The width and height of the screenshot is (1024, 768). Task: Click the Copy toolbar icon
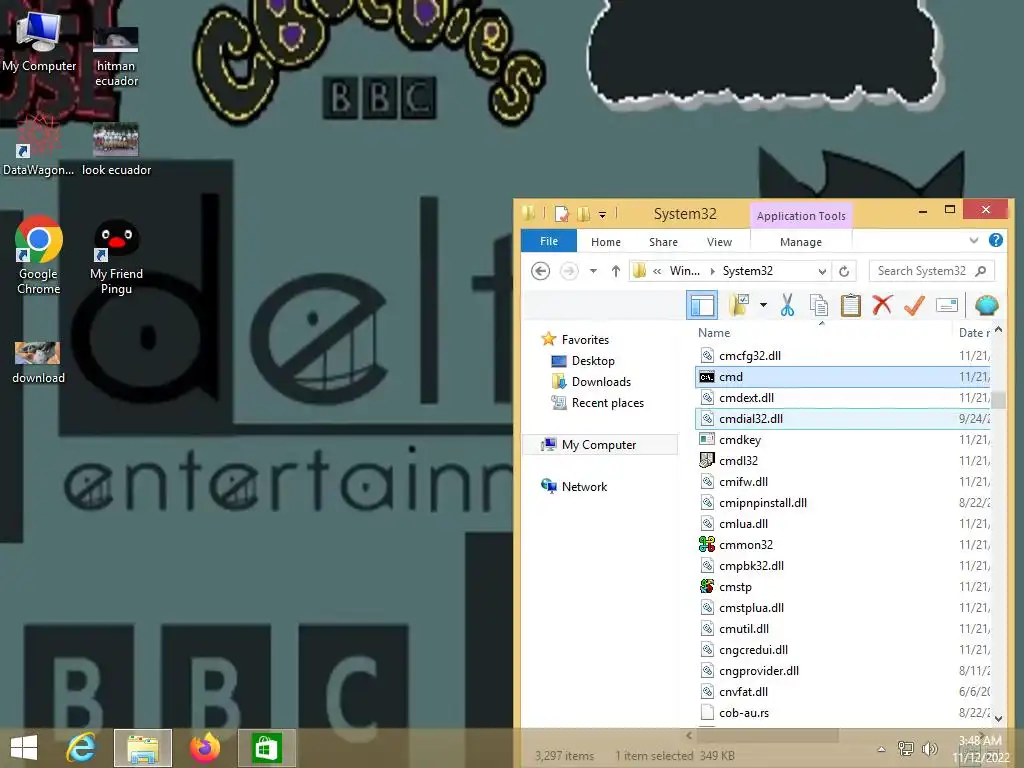[818, 305]
